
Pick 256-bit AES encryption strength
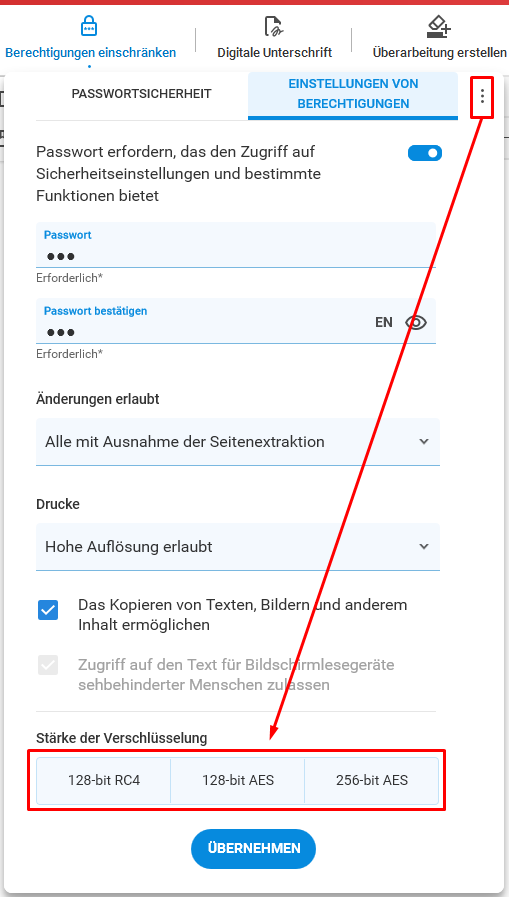[x=372, y=780]
